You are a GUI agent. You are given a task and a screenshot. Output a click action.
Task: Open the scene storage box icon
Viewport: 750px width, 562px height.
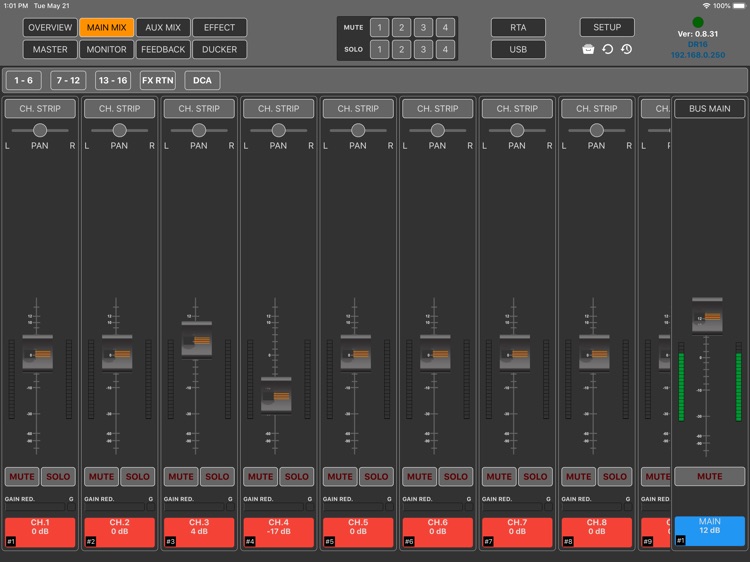tap(588, 49)
